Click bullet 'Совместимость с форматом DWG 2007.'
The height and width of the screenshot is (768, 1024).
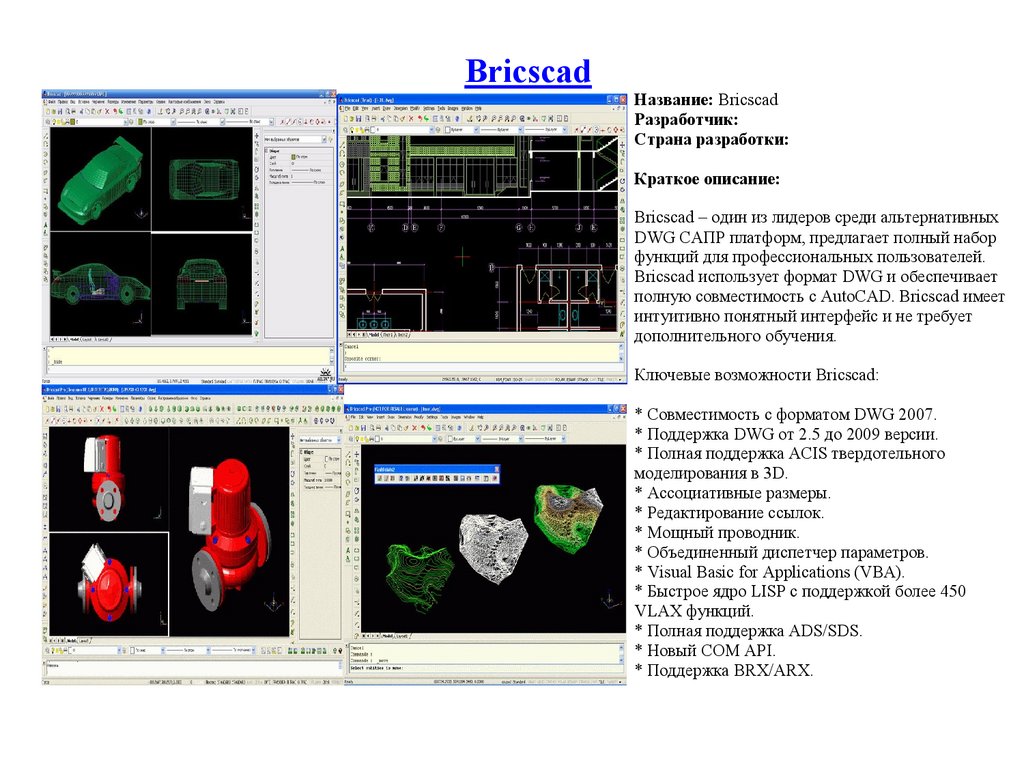pyautogui.click(x=786, y=414)
